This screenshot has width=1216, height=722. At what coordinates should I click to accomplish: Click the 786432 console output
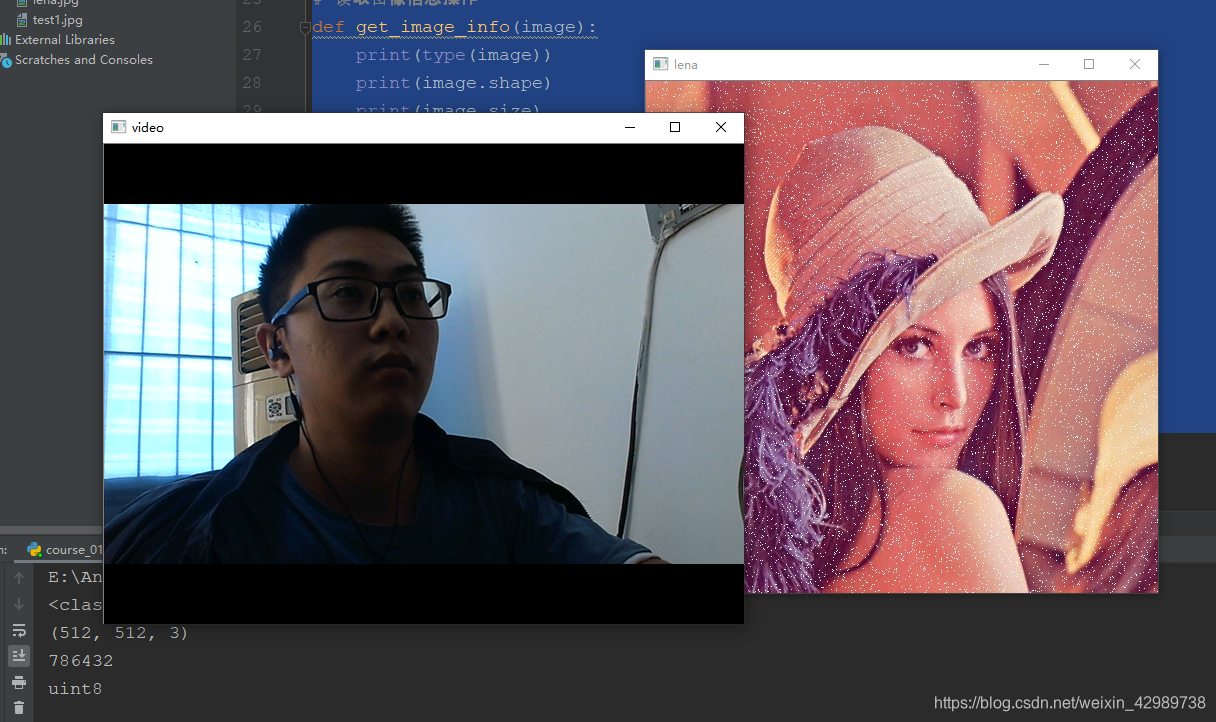tap(81, 661)
